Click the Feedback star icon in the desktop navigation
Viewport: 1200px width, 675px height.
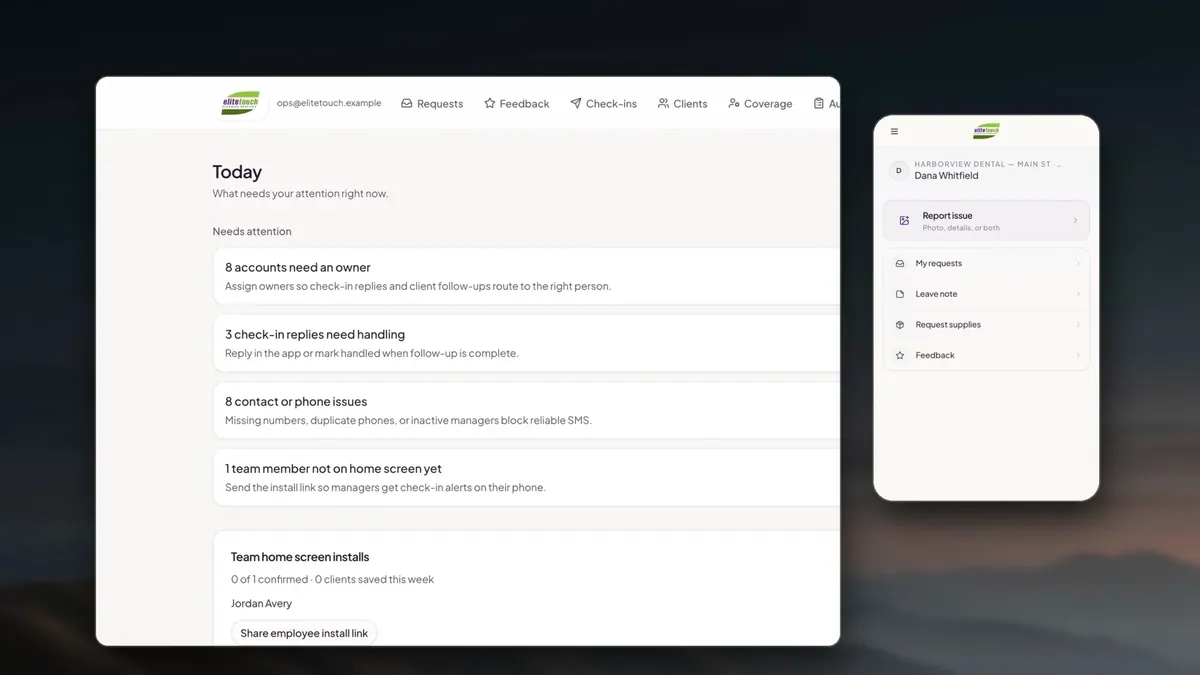(x=490, y=103)
